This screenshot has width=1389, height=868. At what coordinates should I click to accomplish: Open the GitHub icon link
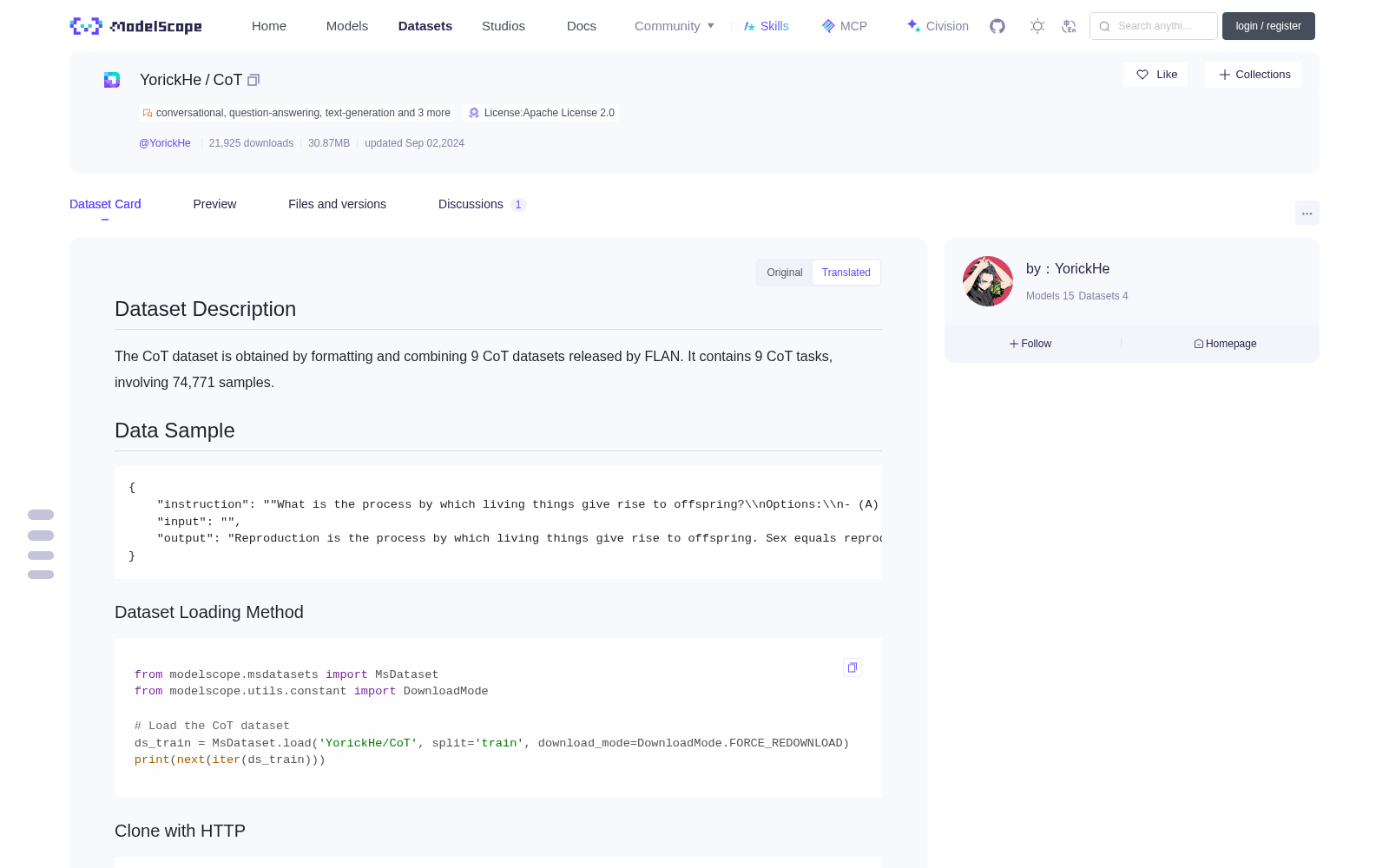coord(997,26)
